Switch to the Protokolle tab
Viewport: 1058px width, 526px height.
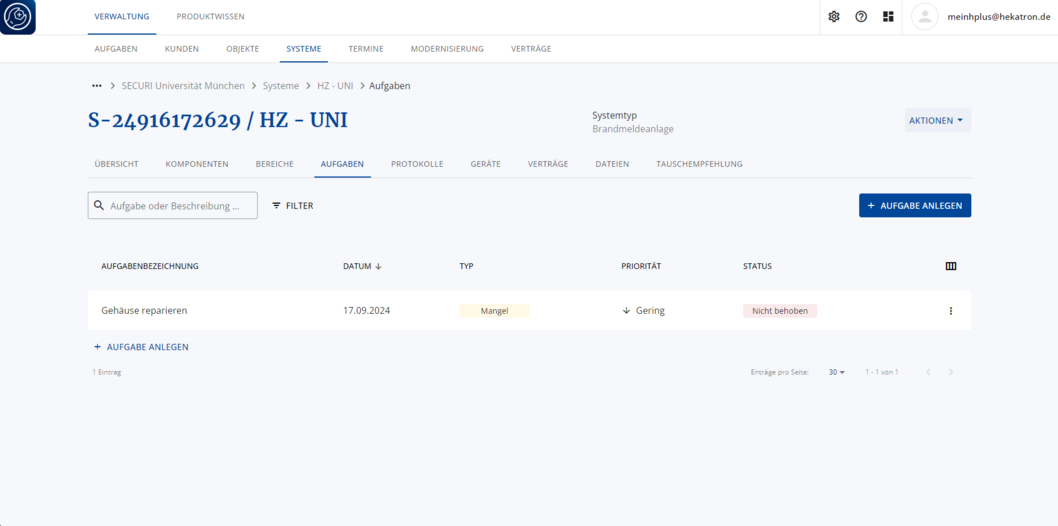click(x=417, y=164)
